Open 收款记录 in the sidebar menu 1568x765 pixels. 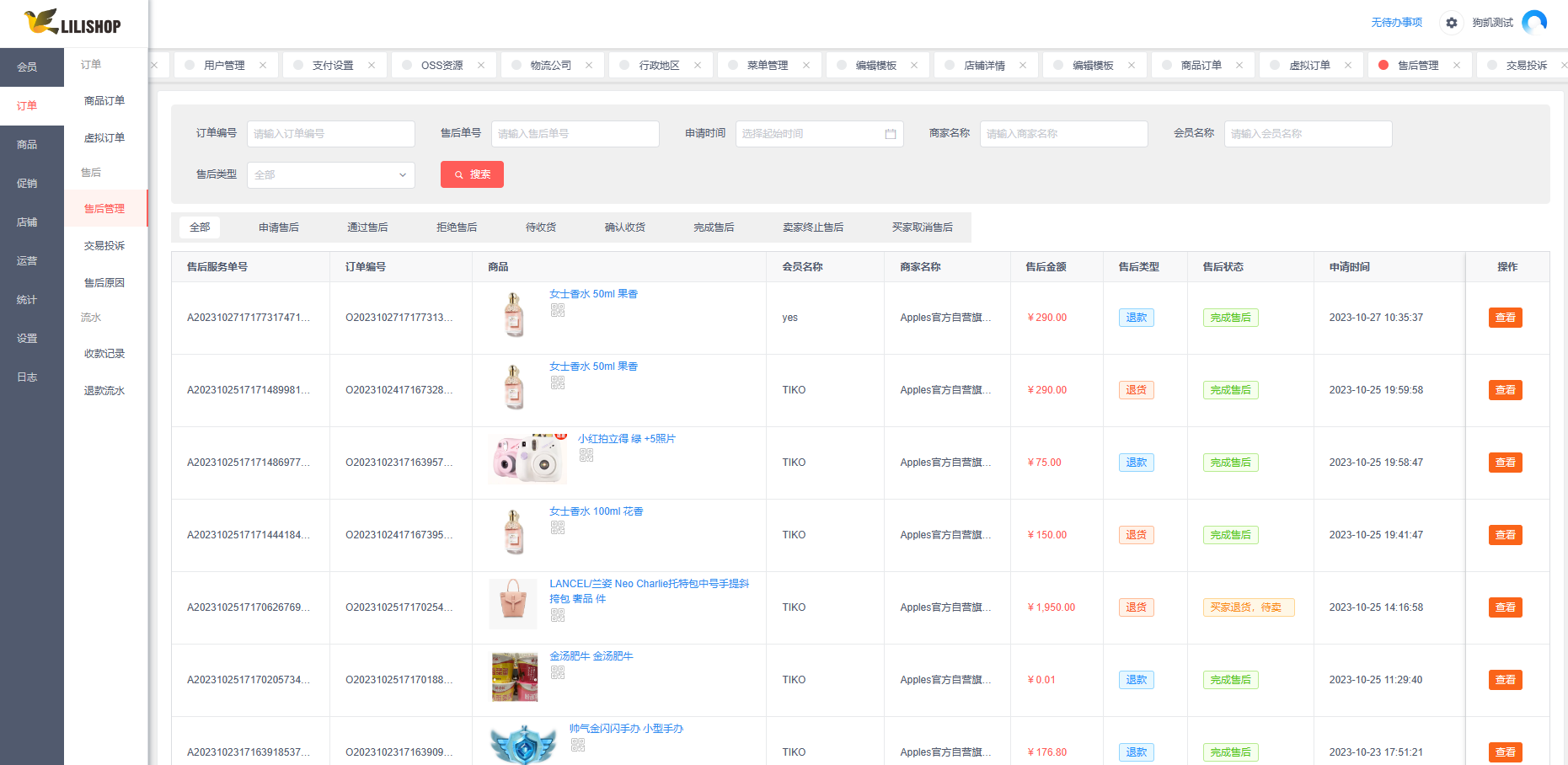pos(103,353)
